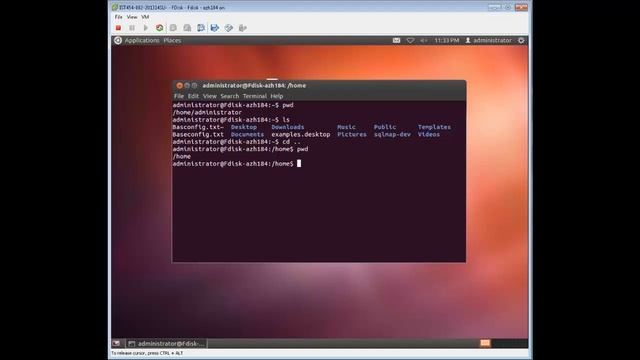Open the Places menu in Ubuntu panel
The height and width of the screenshot is (360, 640).
point(172,40)
